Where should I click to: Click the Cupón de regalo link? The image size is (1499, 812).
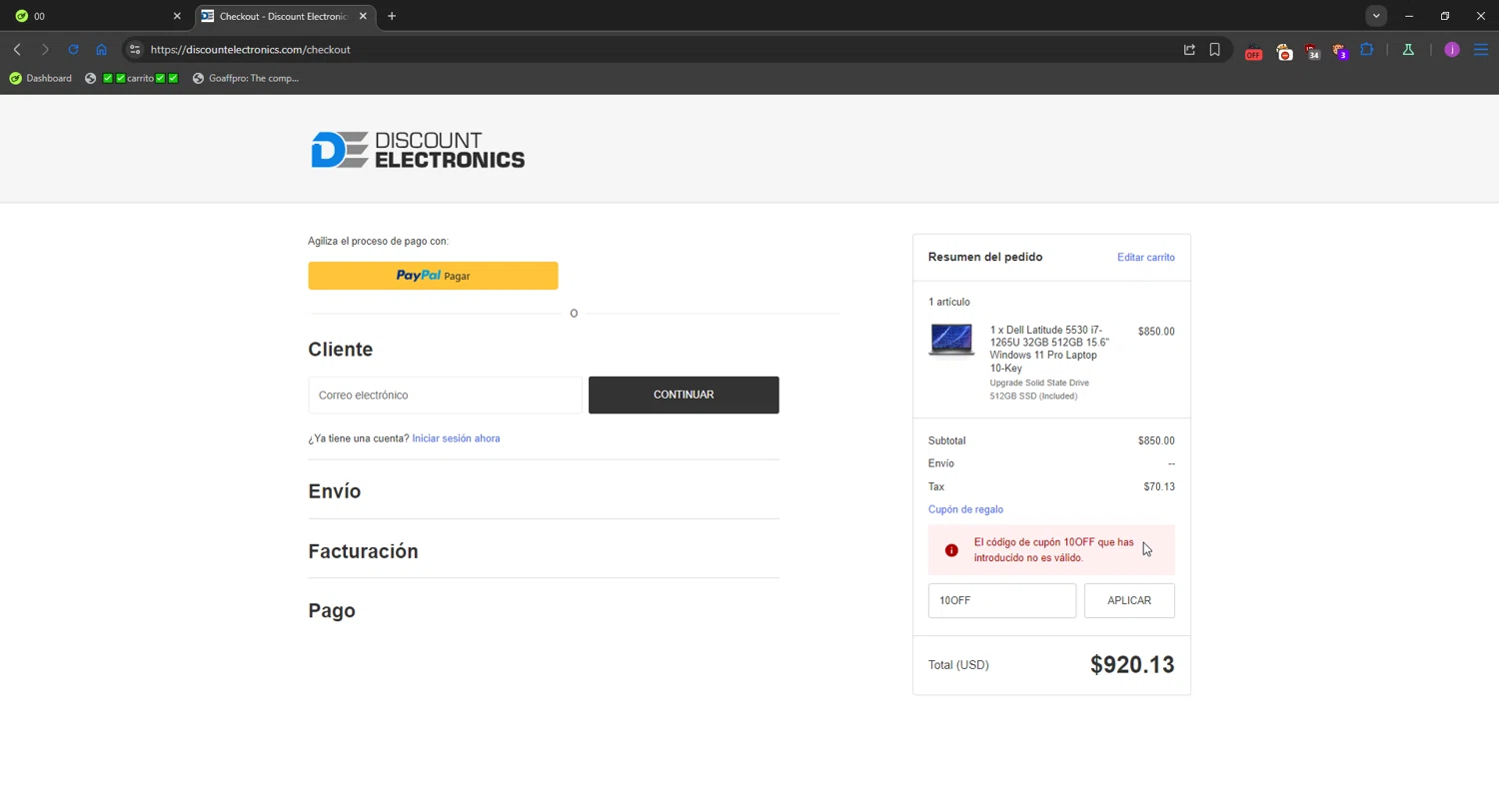(x=965, y=509)
